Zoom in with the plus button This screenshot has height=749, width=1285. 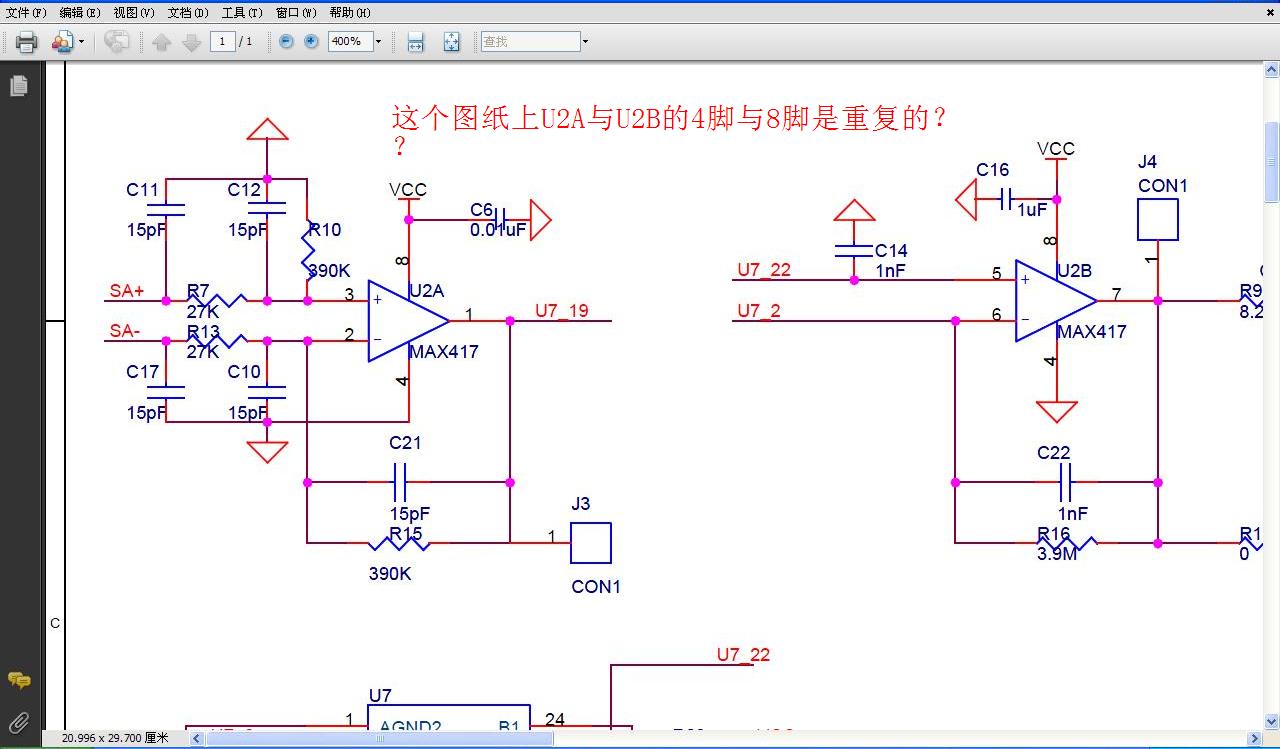(311, 42)
